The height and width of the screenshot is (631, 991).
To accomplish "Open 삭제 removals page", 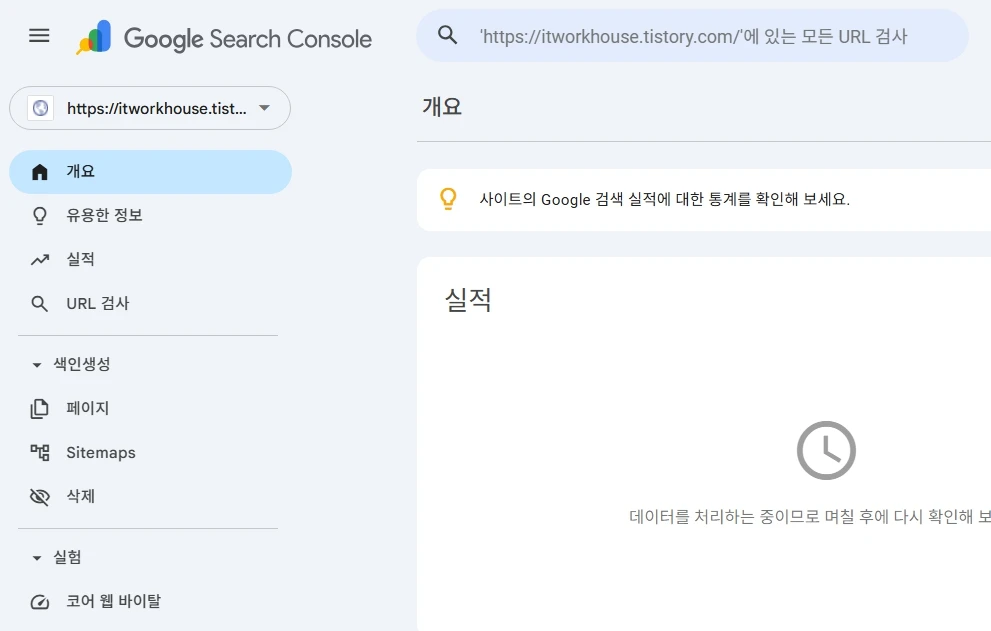I will [x=150, y=496].
